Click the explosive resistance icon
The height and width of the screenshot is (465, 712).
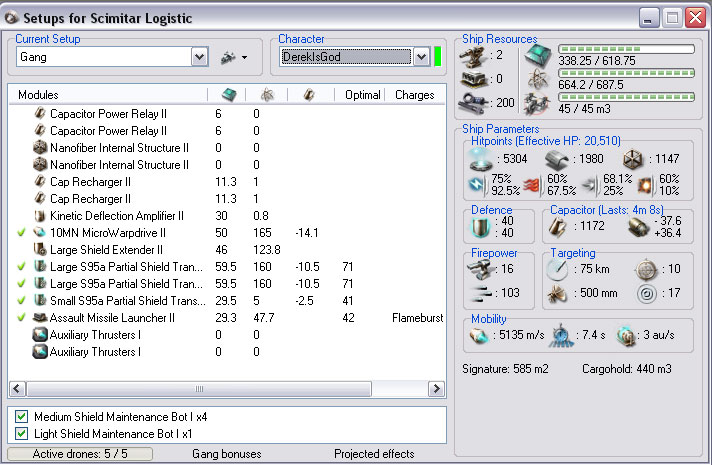pyautogui.click(x=646, y=185)
